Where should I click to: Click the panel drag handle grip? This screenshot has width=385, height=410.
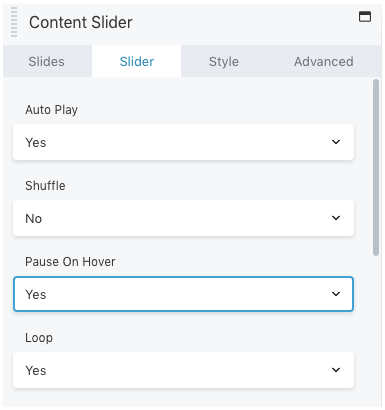coord(14,22)
